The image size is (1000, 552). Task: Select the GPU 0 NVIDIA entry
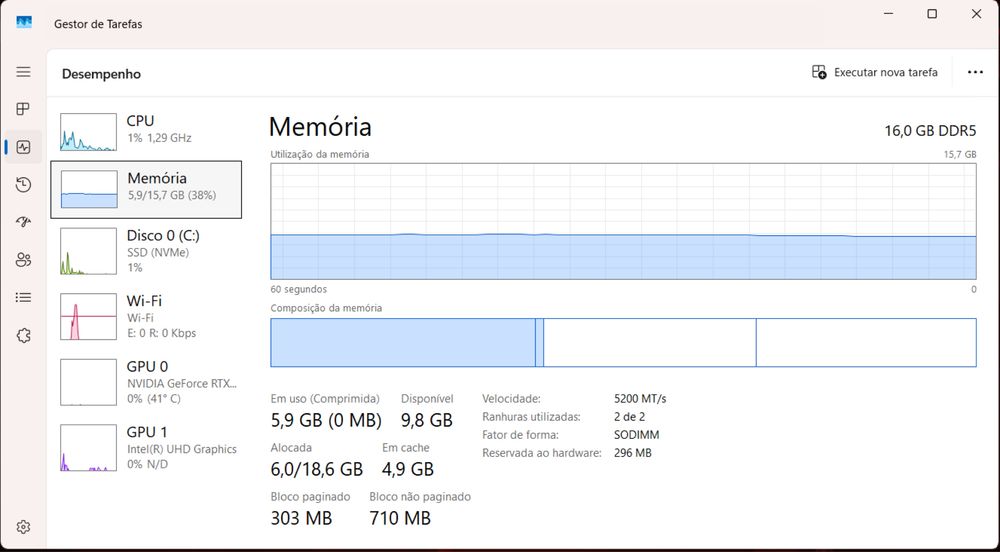(146, 382)
